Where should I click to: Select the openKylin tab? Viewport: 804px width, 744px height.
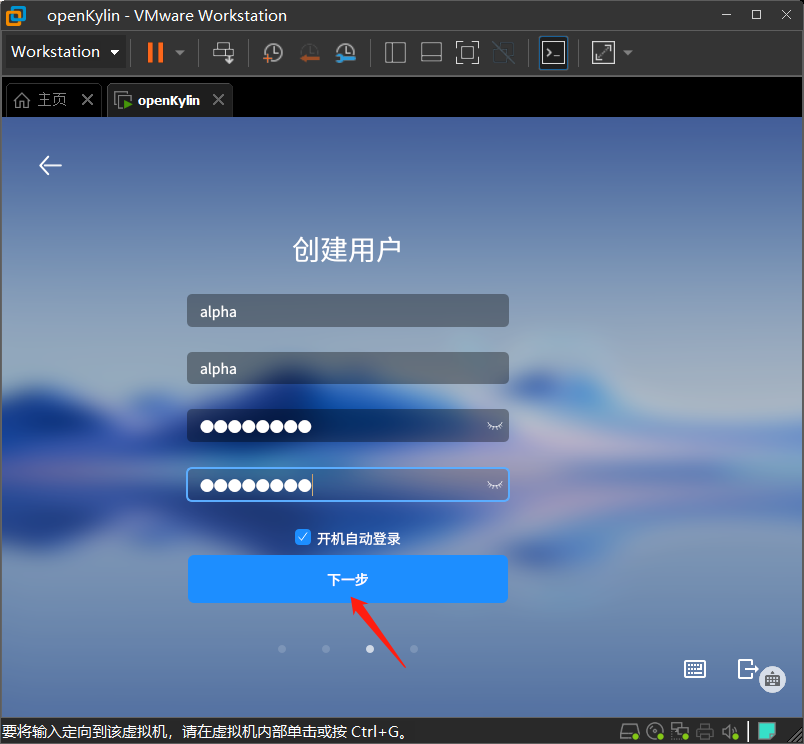coord(158,100)
